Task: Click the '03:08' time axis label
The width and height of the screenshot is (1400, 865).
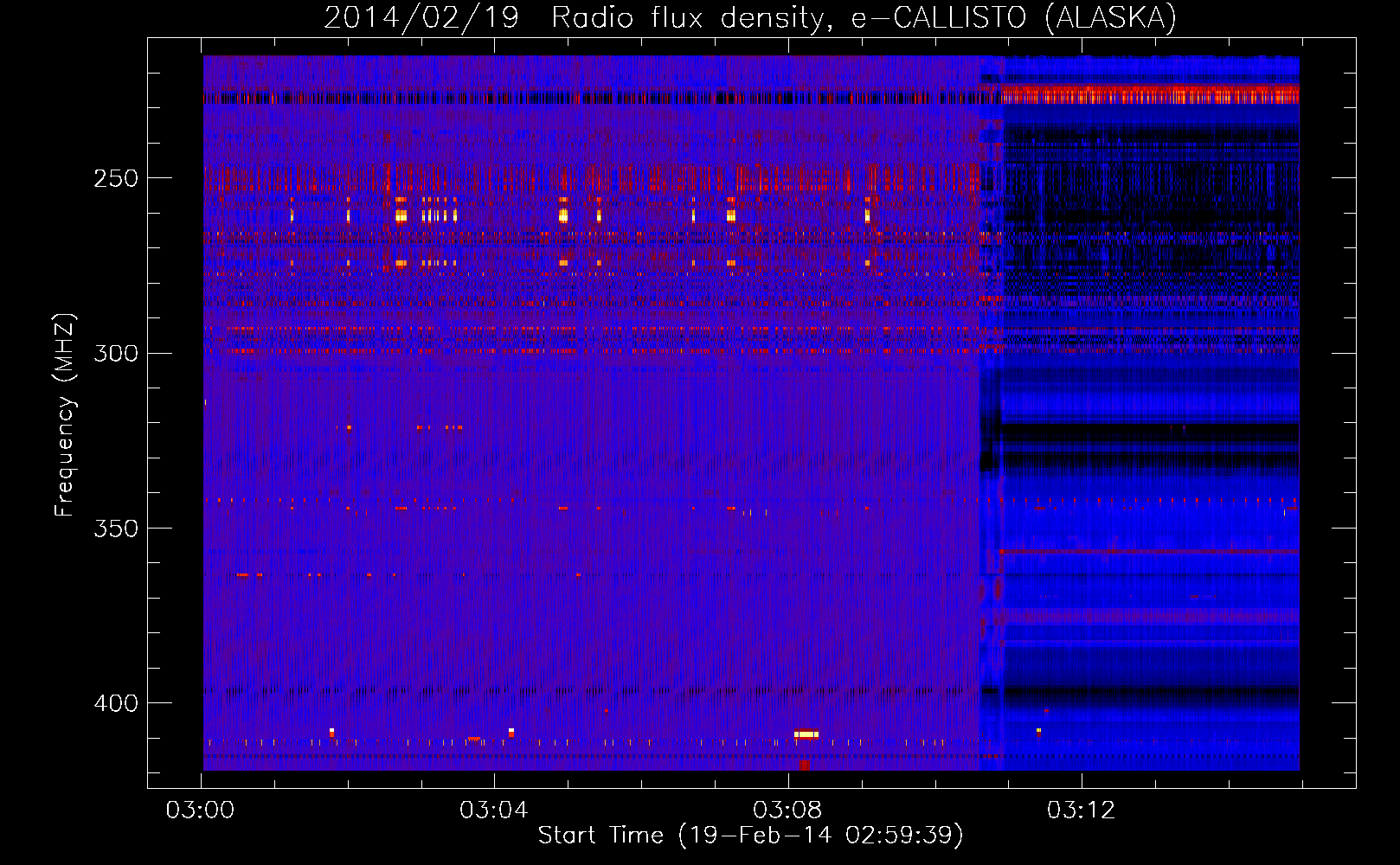Action: coord(787,811)
